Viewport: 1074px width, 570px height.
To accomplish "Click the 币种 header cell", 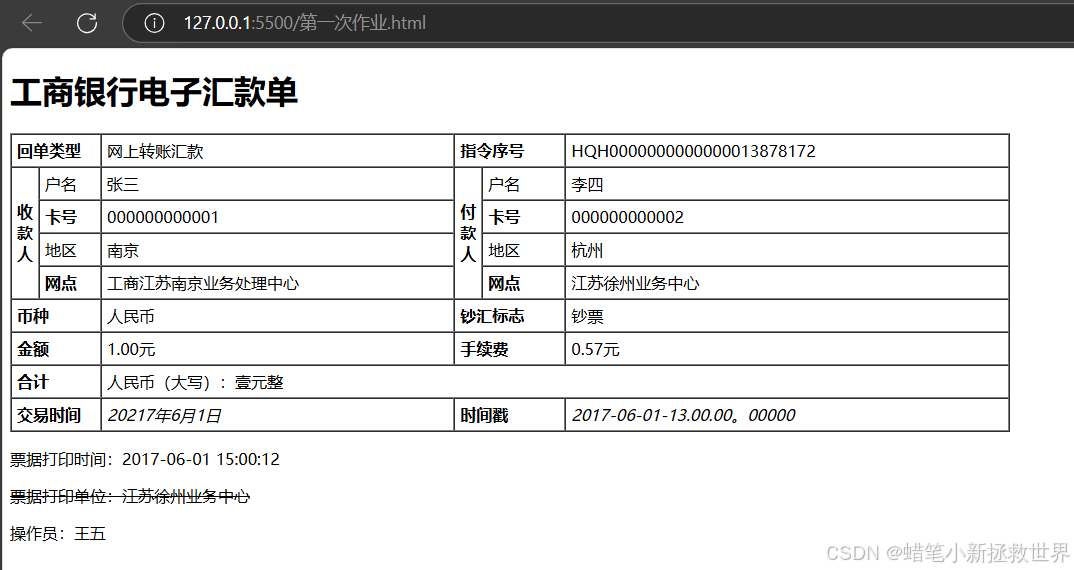I will click(x=56, y=316).
